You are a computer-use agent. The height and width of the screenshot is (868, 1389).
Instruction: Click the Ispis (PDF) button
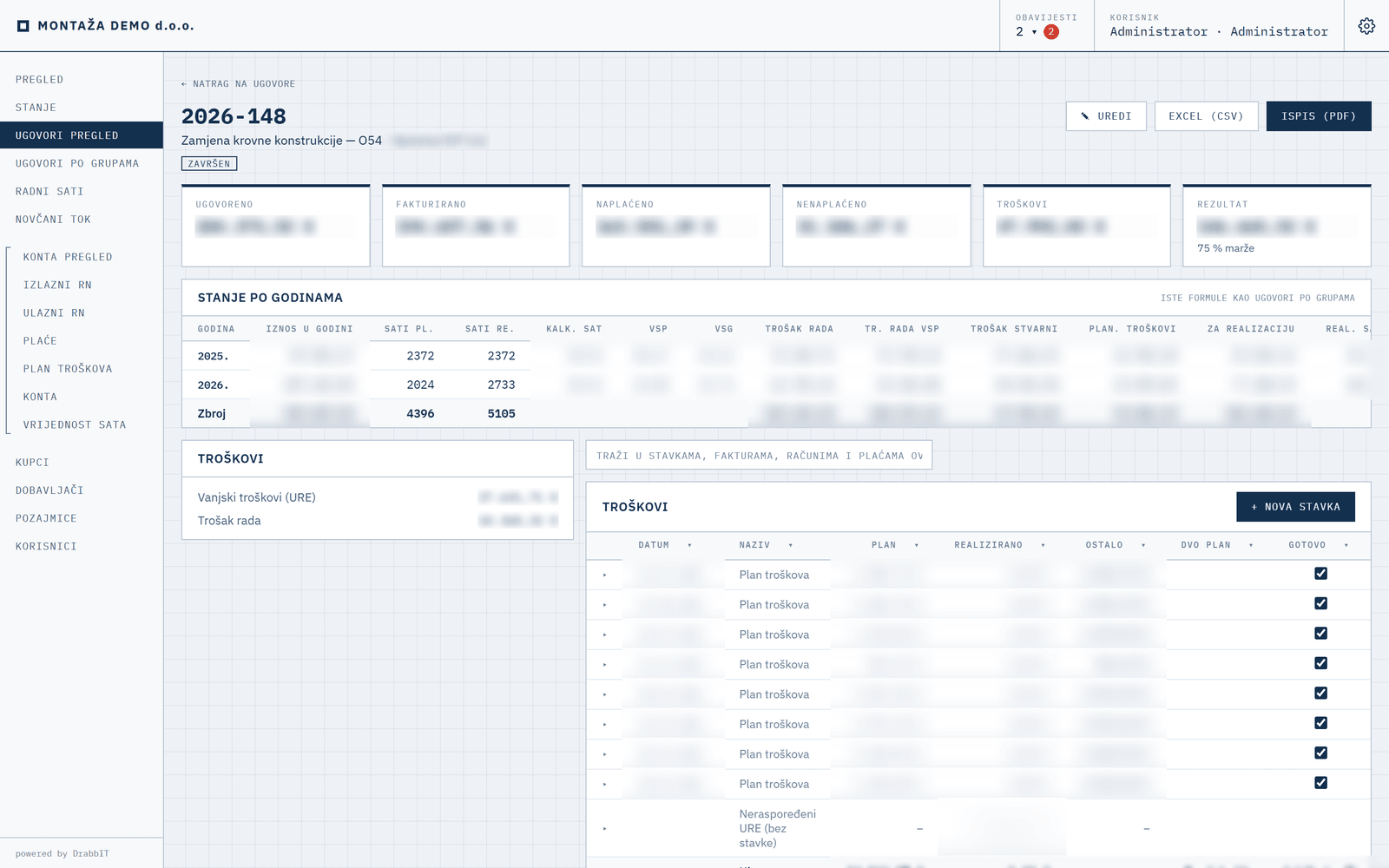point(1319,116)
